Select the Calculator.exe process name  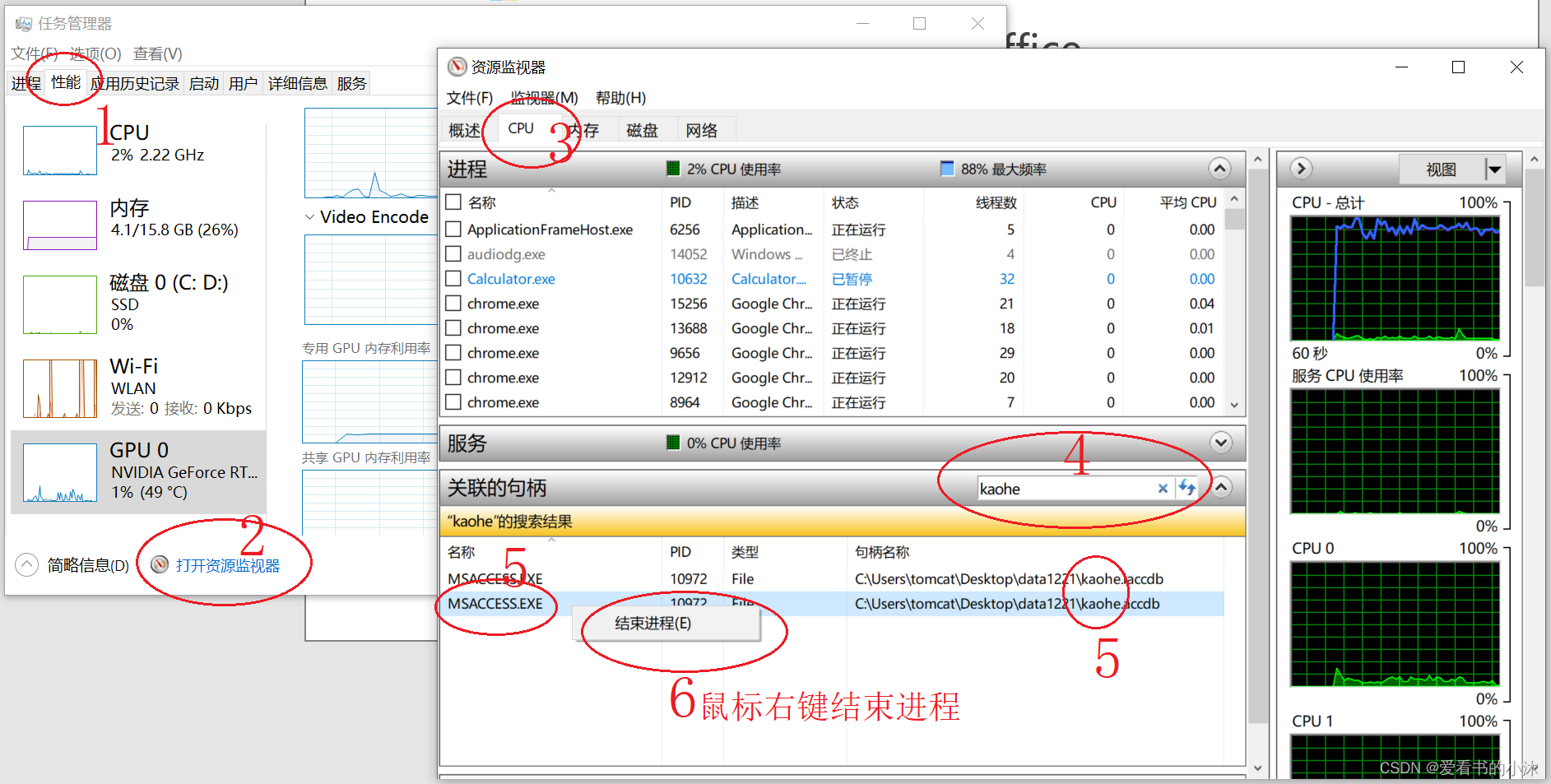point(511,279)
